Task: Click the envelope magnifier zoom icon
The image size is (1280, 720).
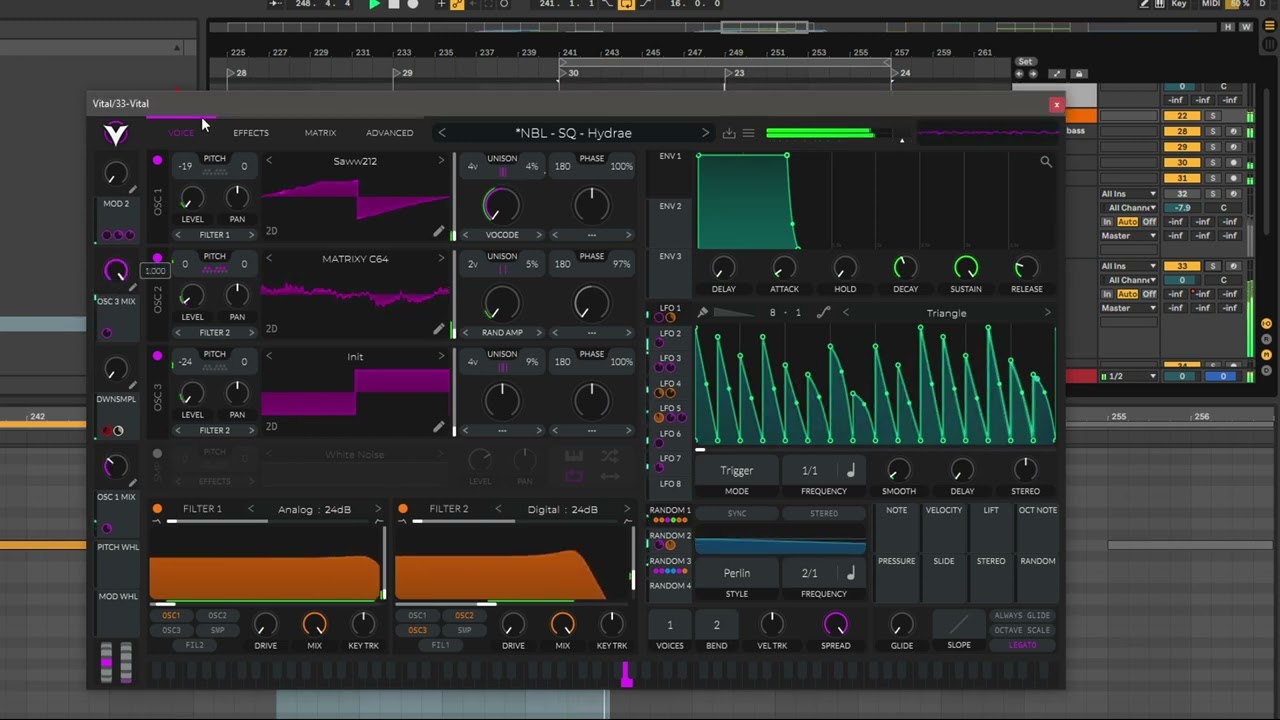Action: pos(1046,161)
